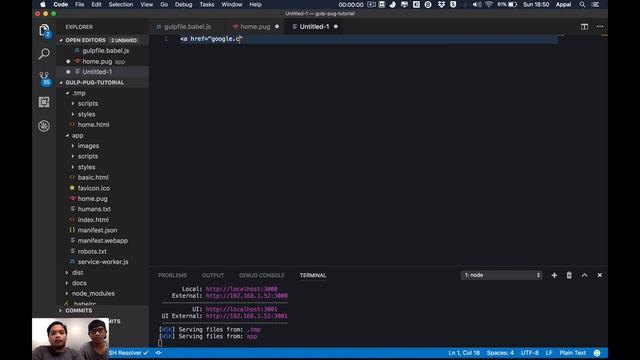Click the sync icon in the status bar
This screenshot has height=360, width=640.
(x=158, y=353)
